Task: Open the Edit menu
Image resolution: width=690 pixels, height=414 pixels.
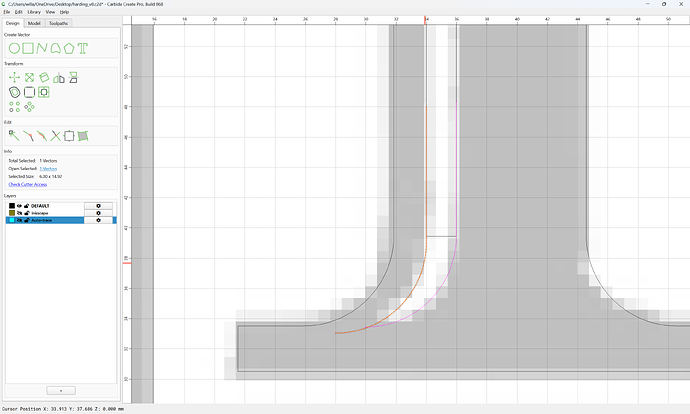Action: click(18, 12)
